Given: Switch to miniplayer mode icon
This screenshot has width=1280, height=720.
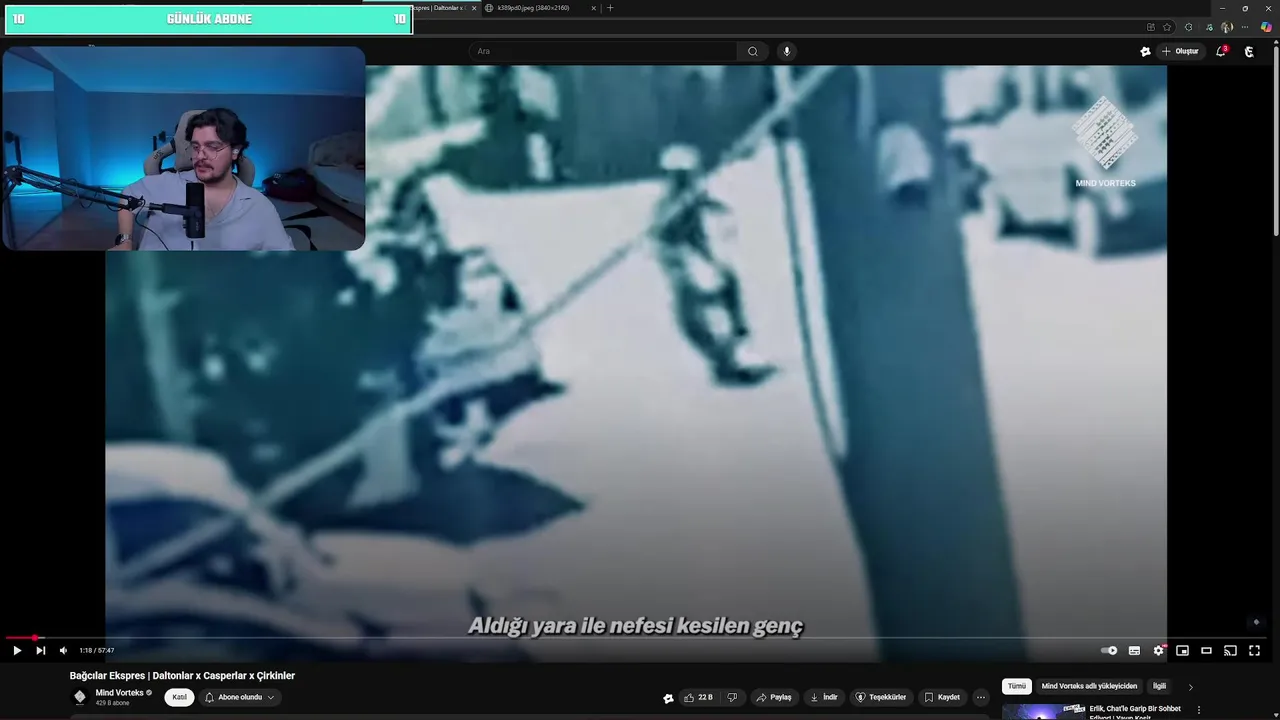Looking at the screenshot, I should click(1182, 650).
